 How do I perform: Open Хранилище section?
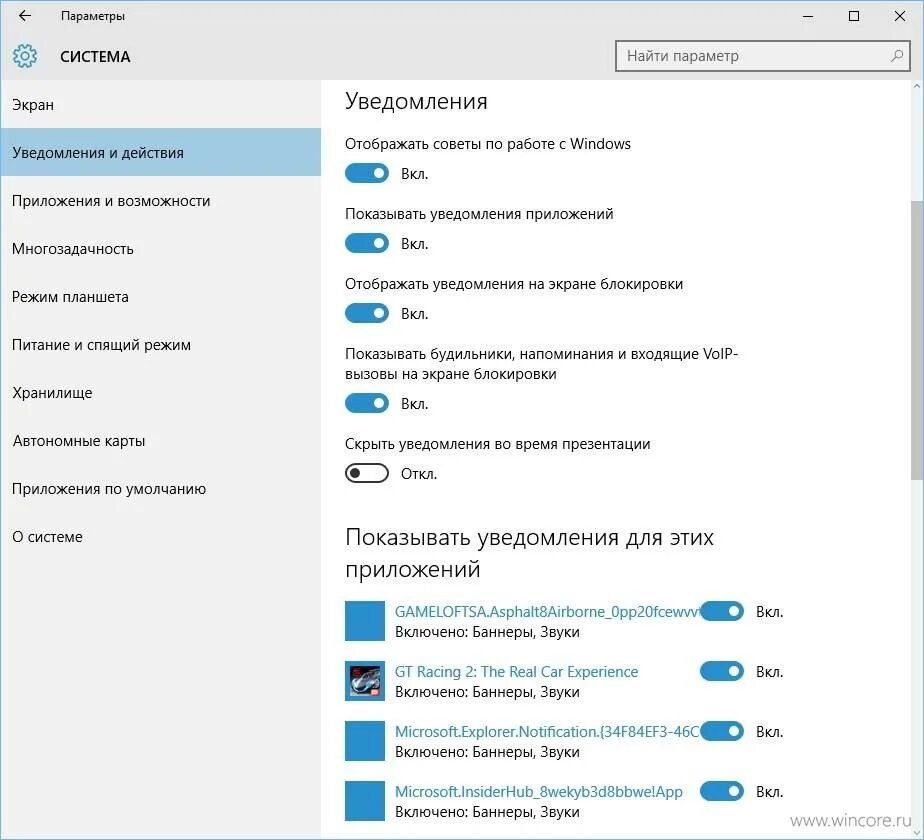point(160,393)
